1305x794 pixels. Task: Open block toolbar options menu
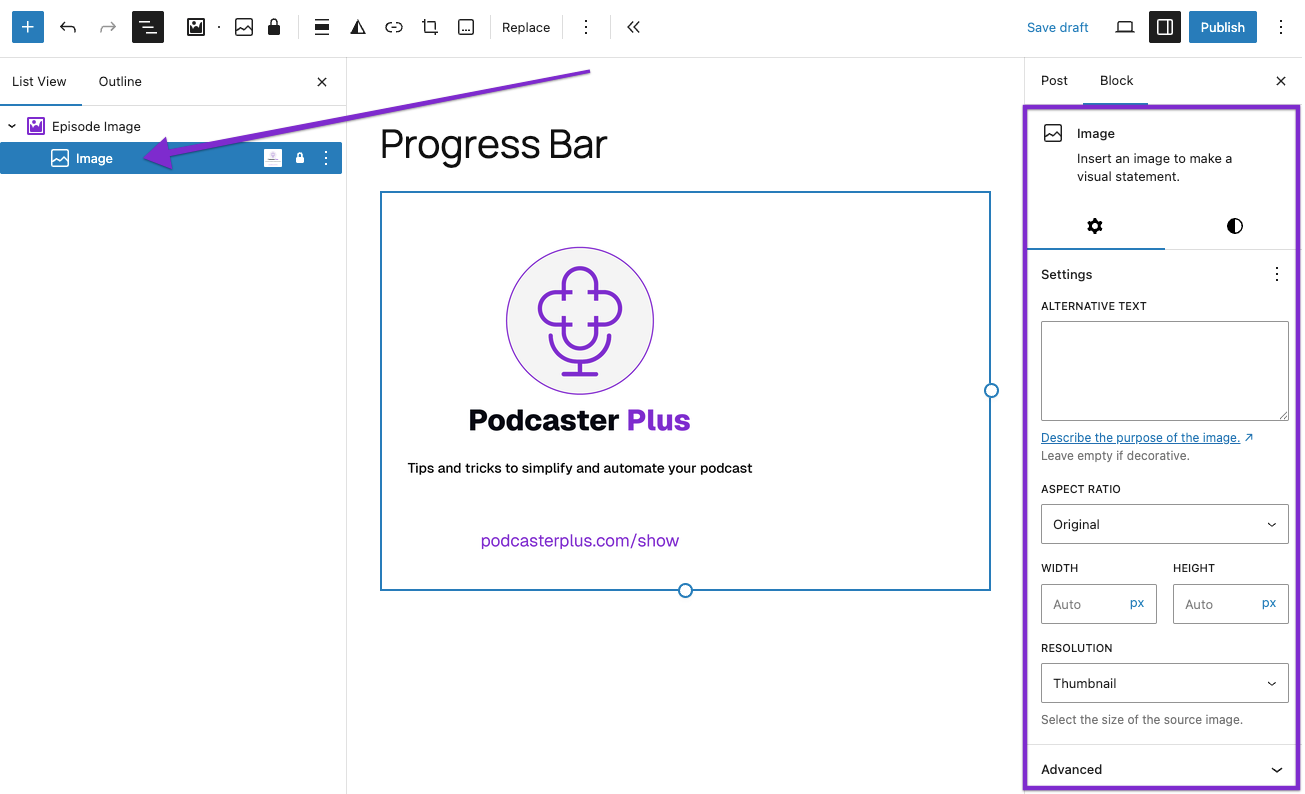click(586, 27)
